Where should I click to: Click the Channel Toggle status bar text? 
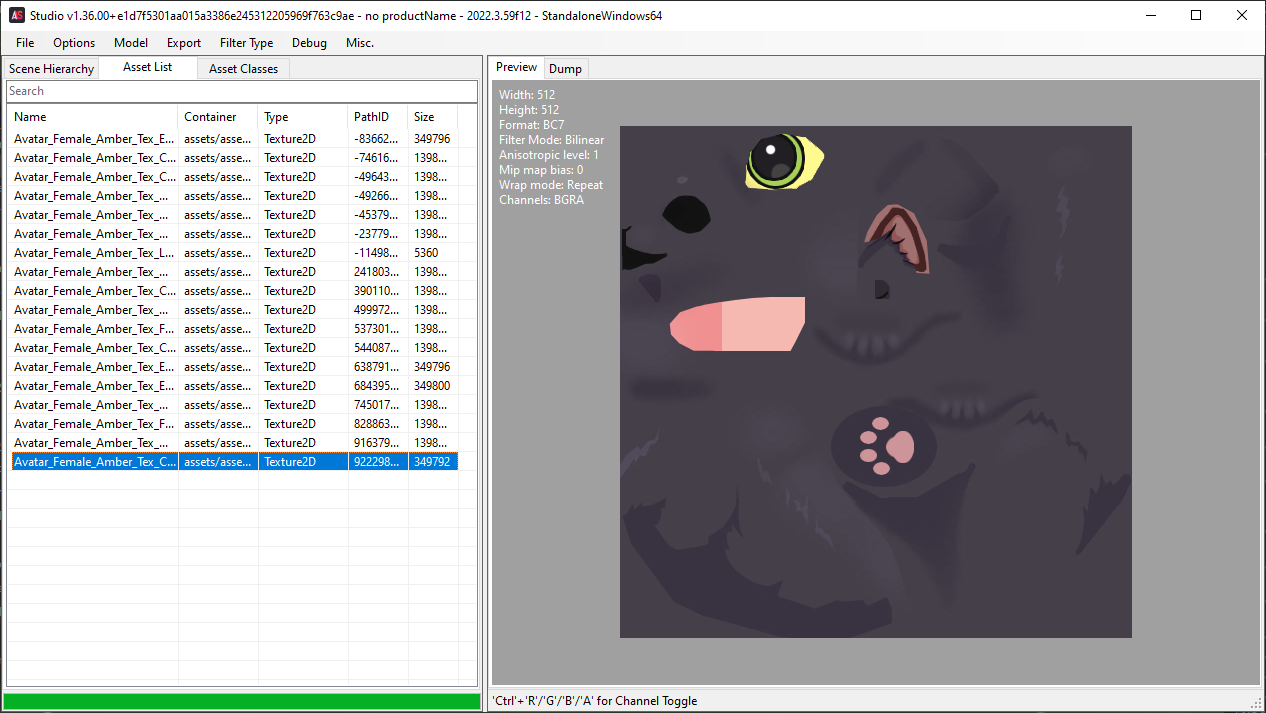[596, 701]
